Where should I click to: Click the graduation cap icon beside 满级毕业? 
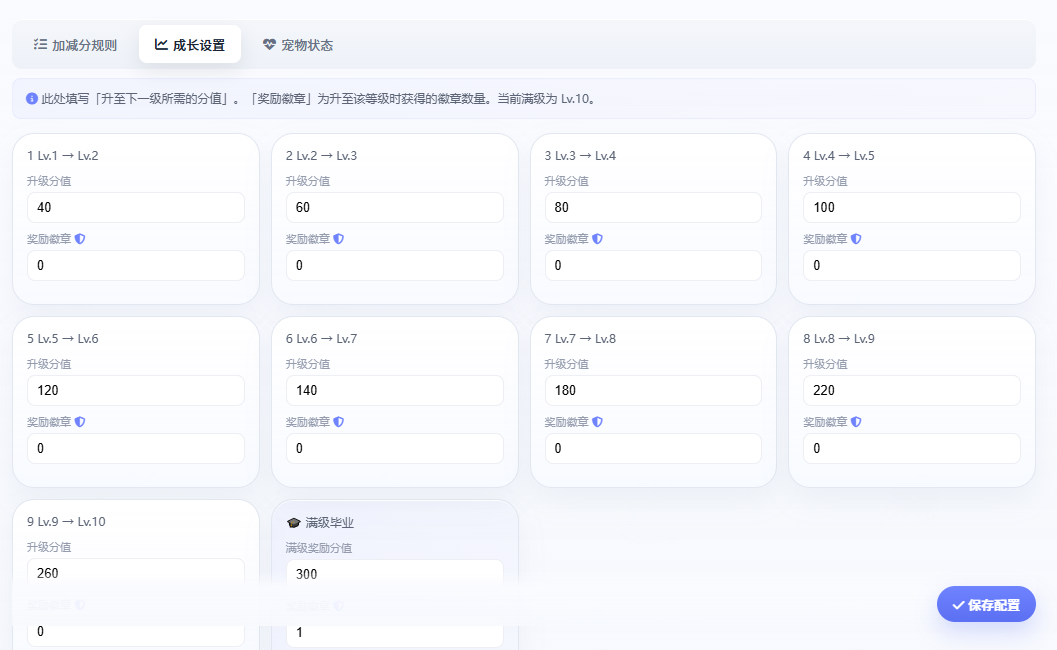pyautogui.click(x=293, y=523)
